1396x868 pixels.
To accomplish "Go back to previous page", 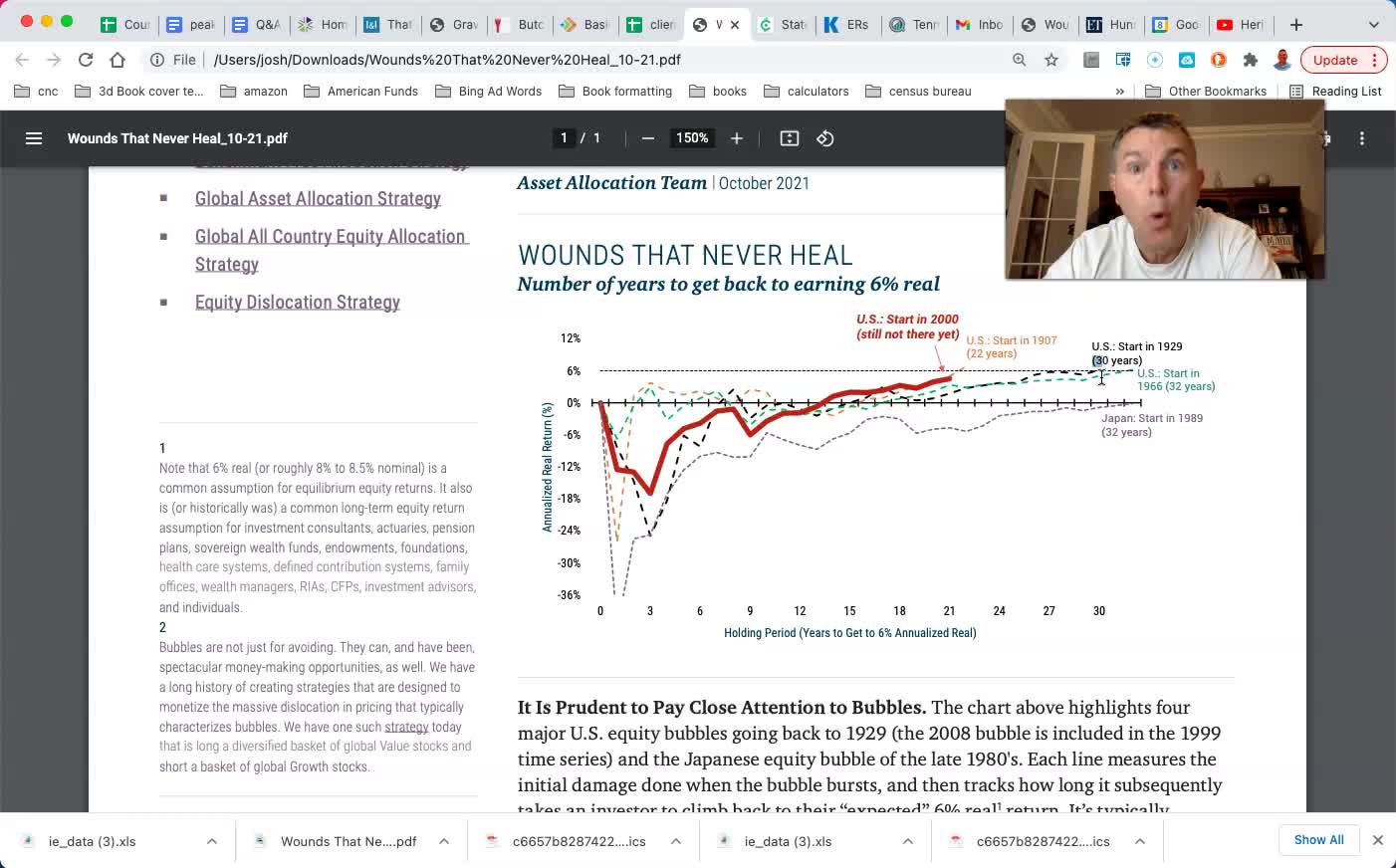I will 22,60.
